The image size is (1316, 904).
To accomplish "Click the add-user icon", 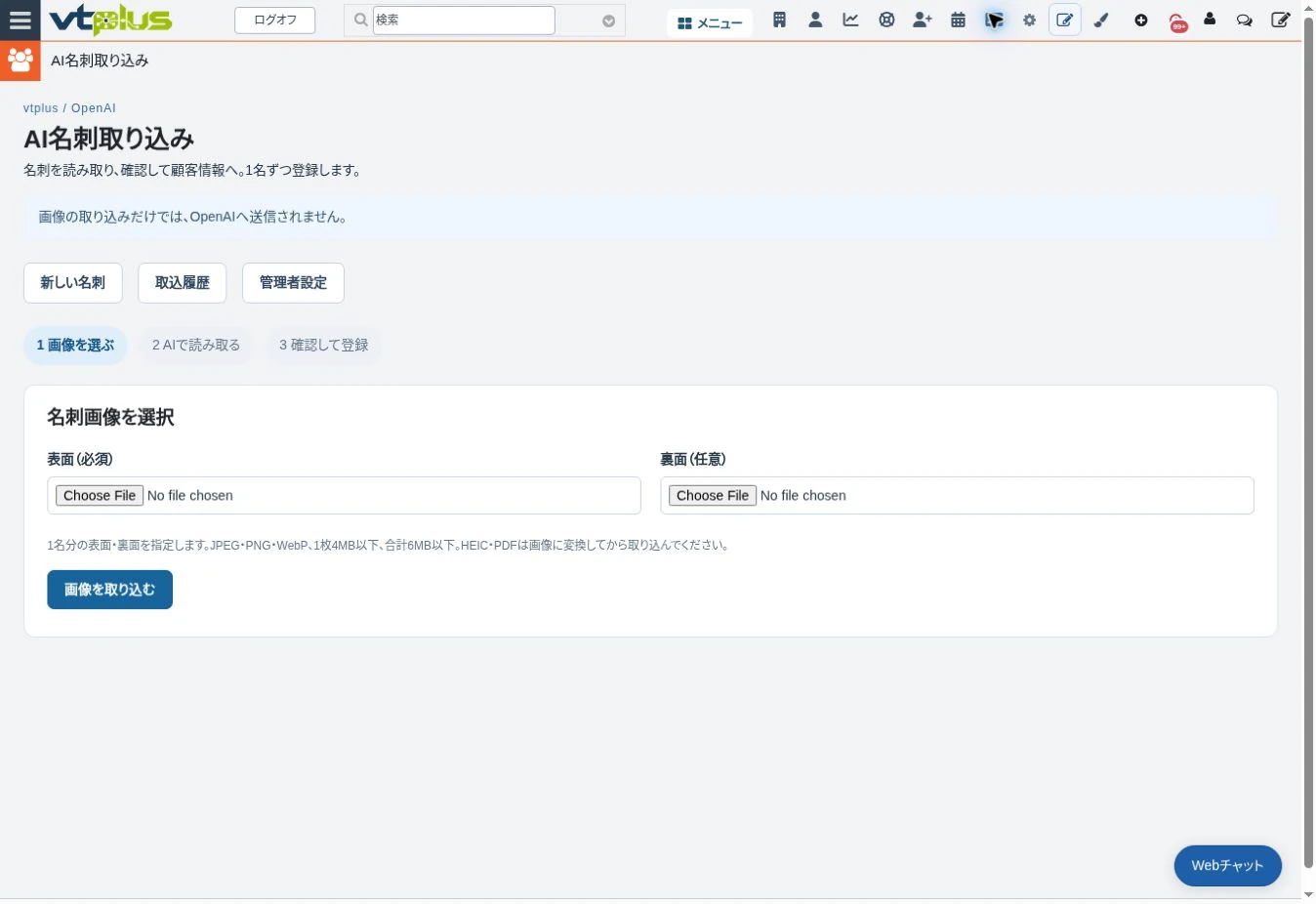I will 923,20.
